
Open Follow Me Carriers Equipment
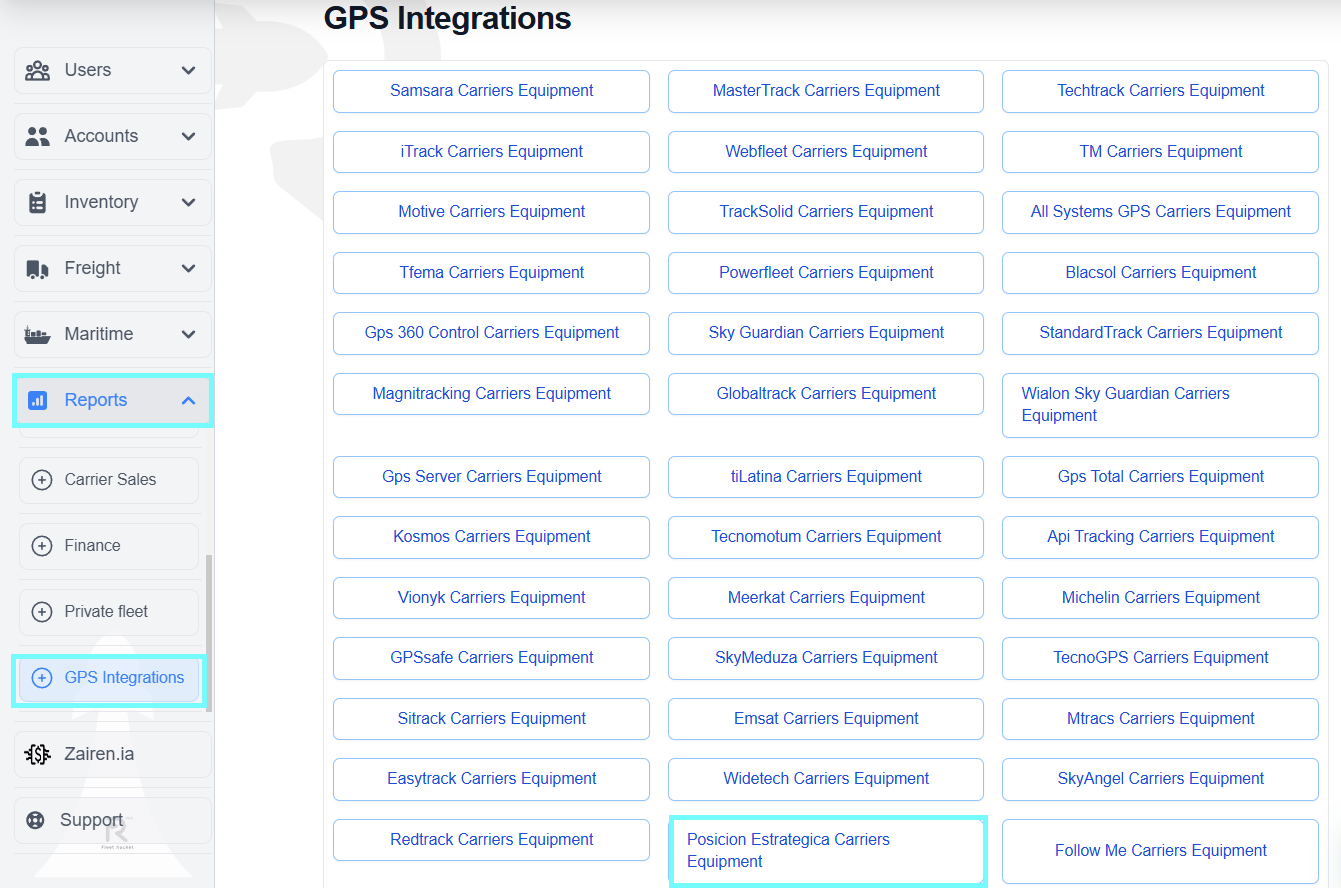pyautogui.click(x=1160, y=851)
